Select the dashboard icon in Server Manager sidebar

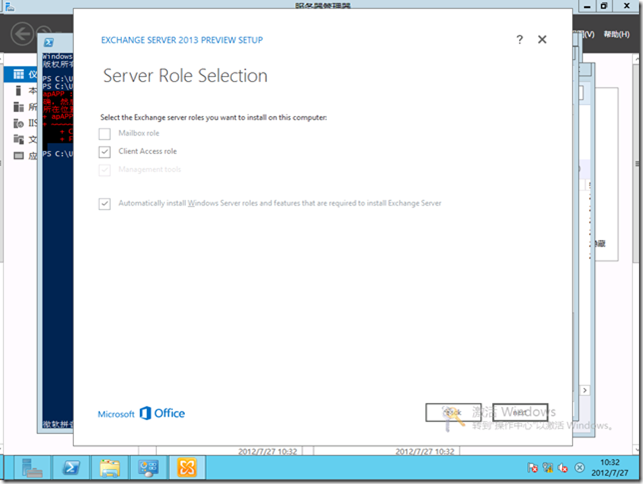point(18,74)
